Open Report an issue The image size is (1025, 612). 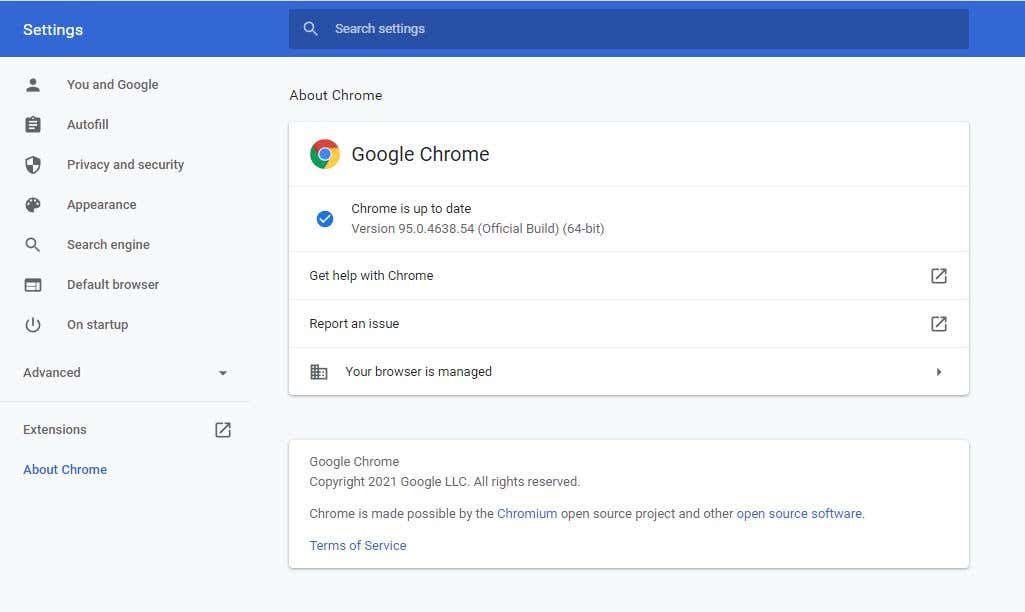[x=628, y=324]
